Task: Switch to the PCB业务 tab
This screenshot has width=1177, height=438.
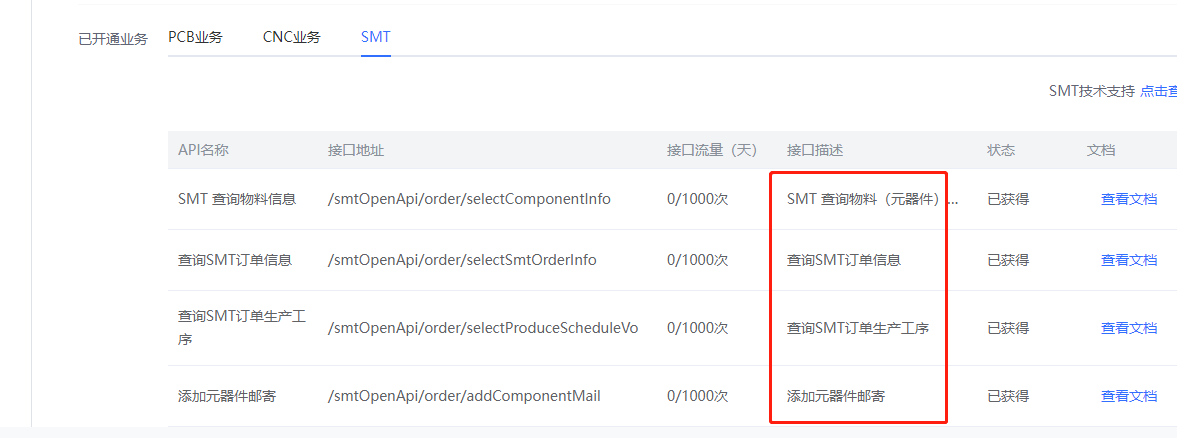Action: 195,37
